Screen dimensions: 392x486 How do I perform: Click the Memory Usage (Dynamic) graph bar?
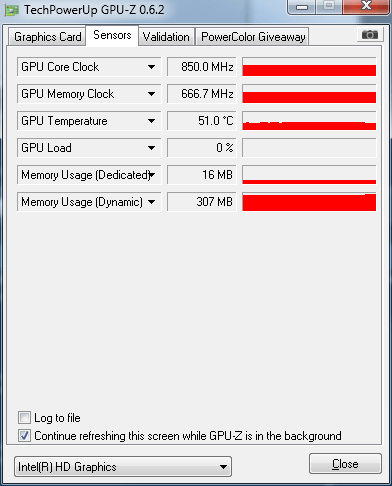pos(309,202)
